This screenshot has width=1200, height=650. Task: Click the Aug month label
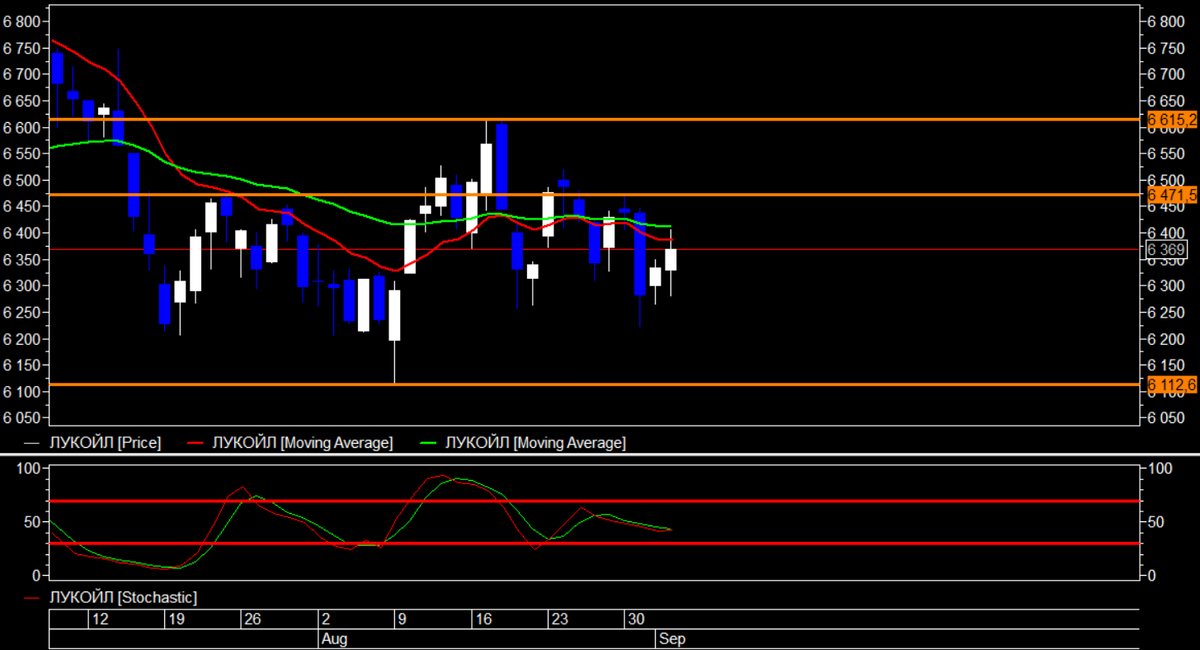(x=333, y=638)
